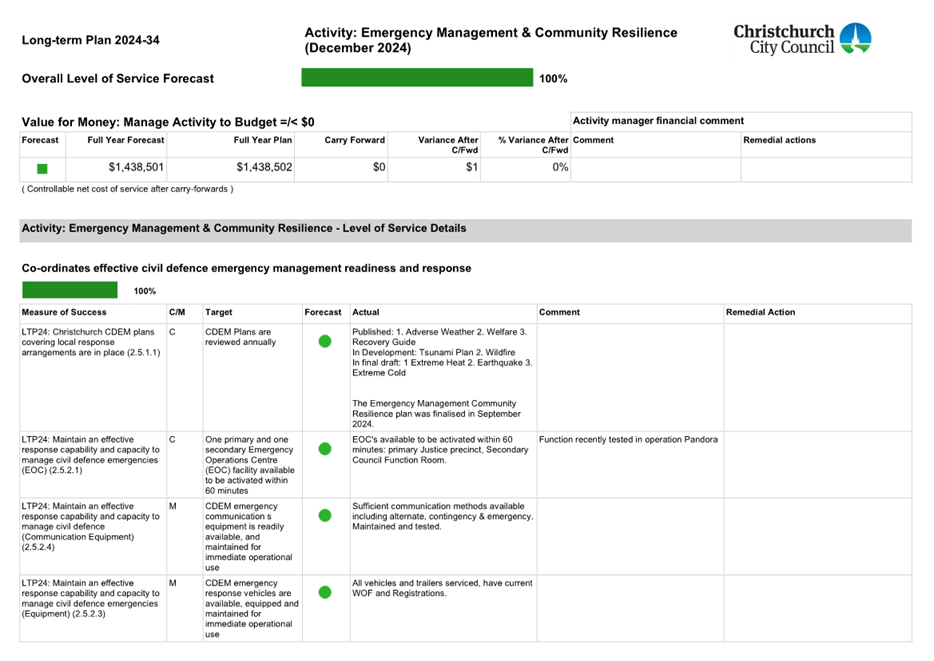Viewport: 934px width, 661px height.
Task: Select the Measure of Success column header
Action: (x=58, y=312)
